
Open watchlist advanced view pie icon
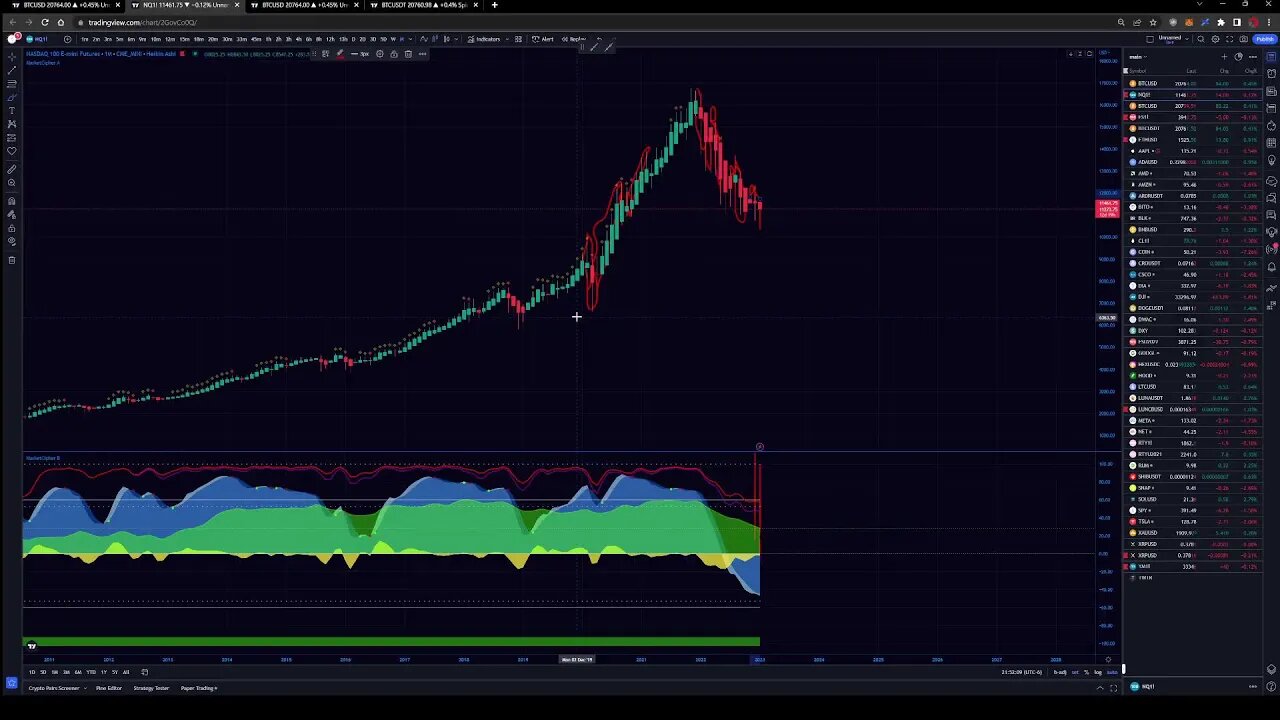(x=1238, y=57)
